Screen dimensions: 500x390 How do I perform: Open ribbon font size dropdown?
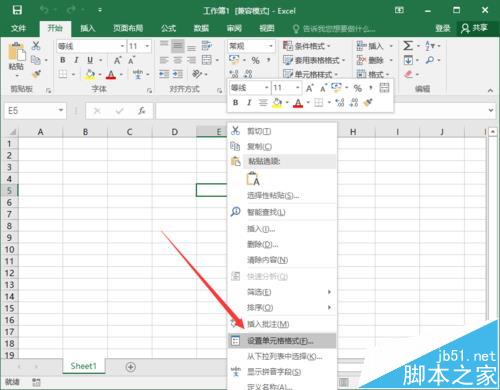tap(147, 46)
